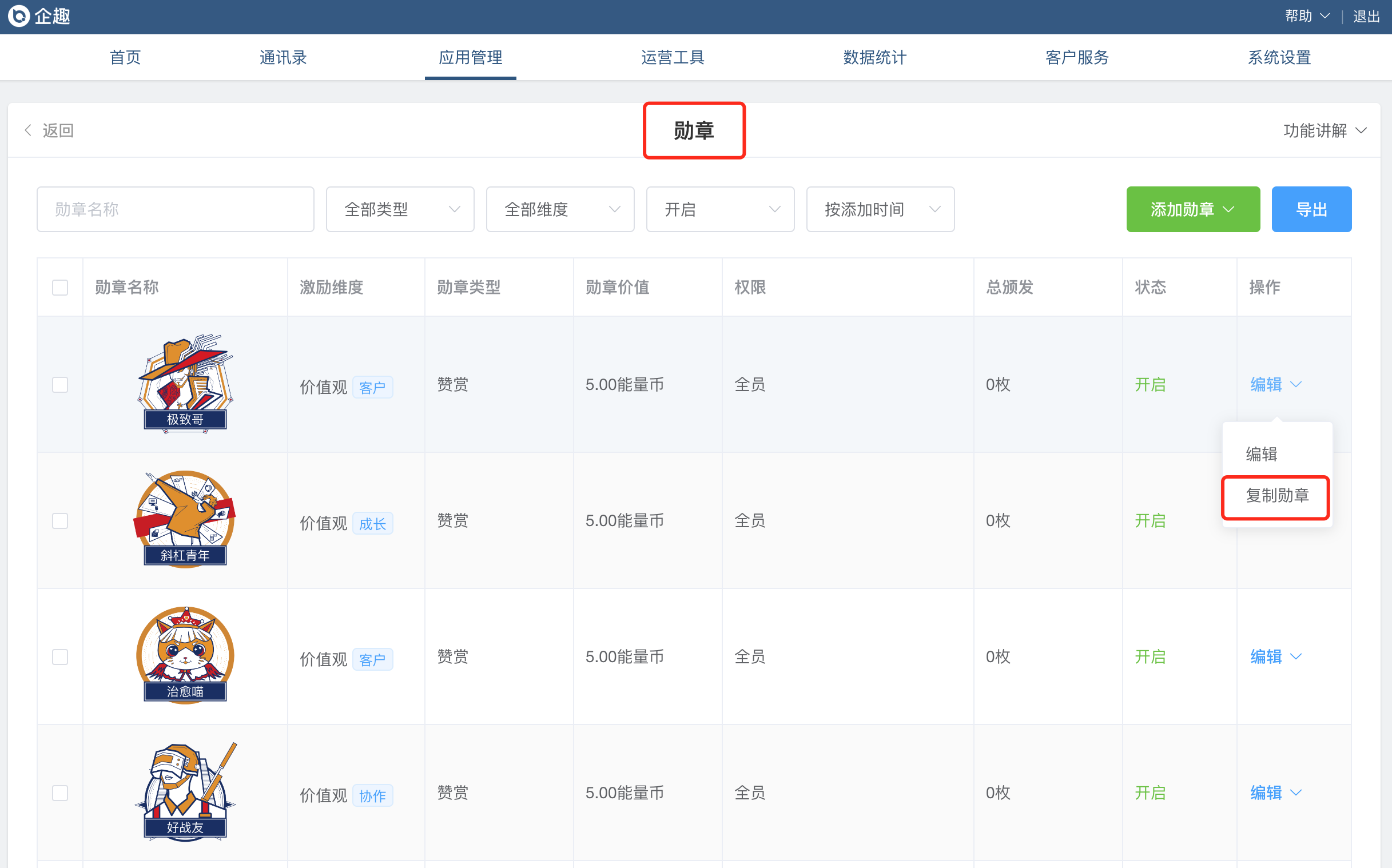Check the checkbox for 极致哥 row
This screenshot has width=1392, height=868.
click(x=59, y=384)
